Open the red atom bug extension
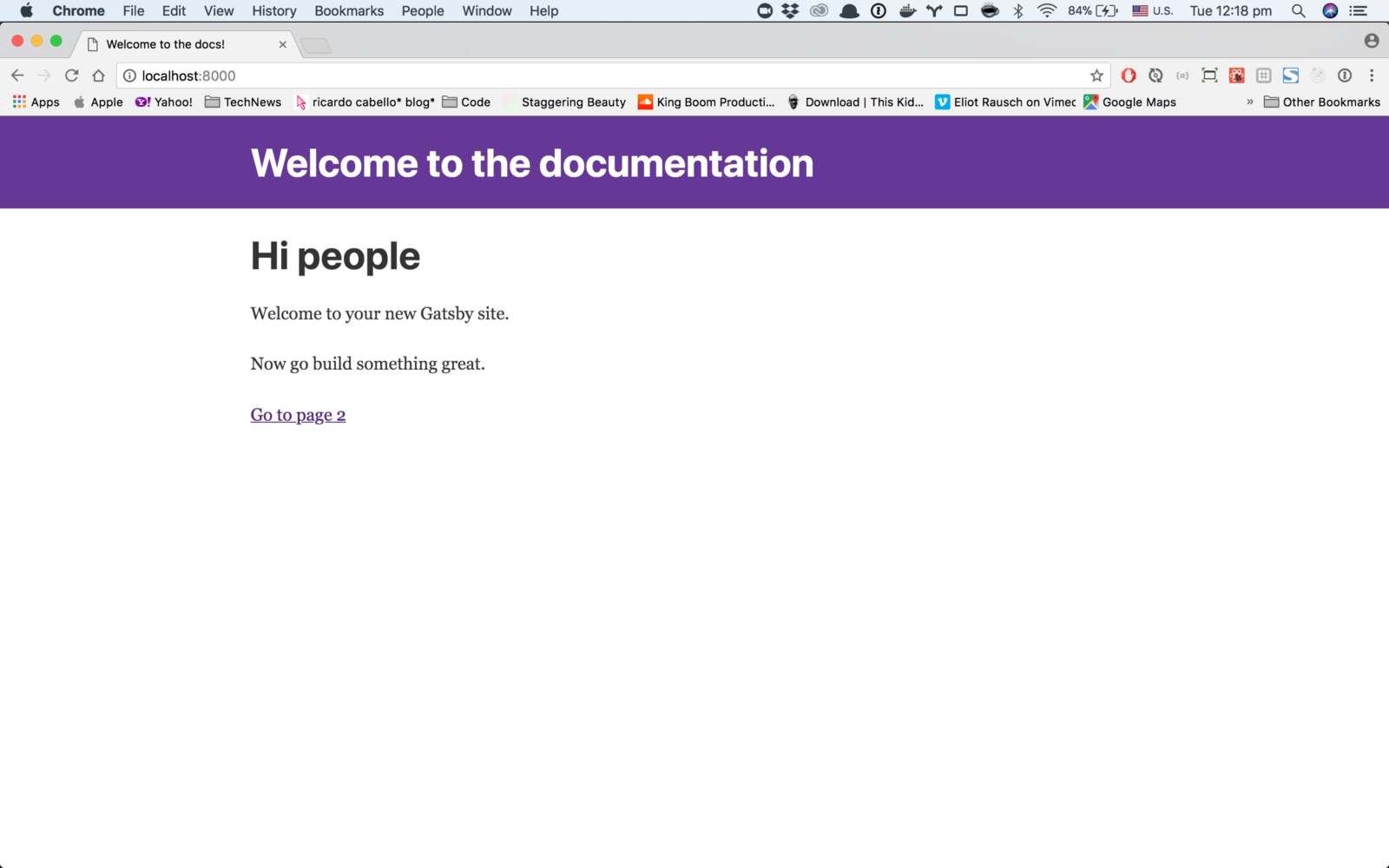 [x=1237, y=76]
